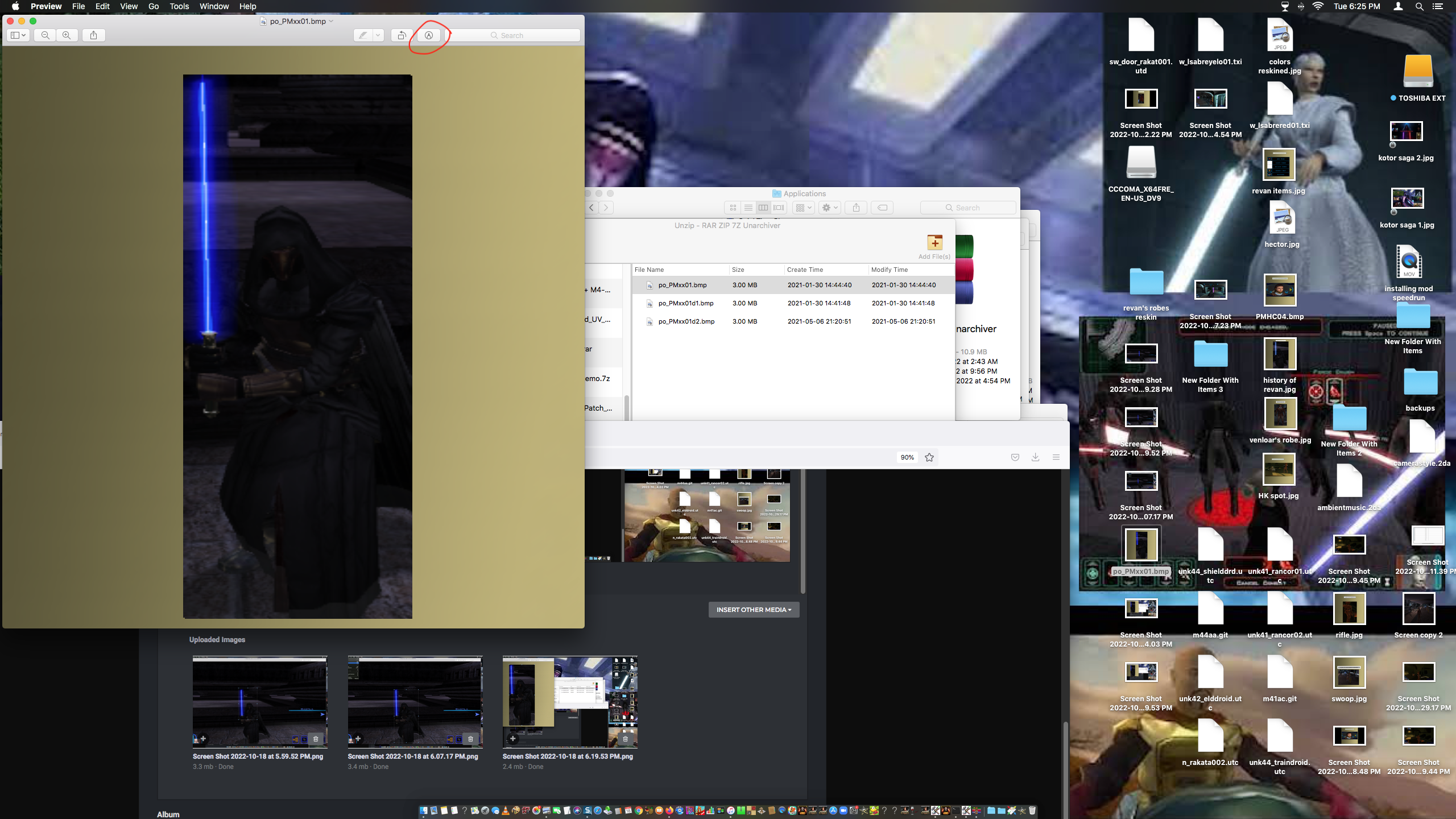Click the browser Pocket save icon
Viewport: 1456px width, 819px height.
[1015, 457]
